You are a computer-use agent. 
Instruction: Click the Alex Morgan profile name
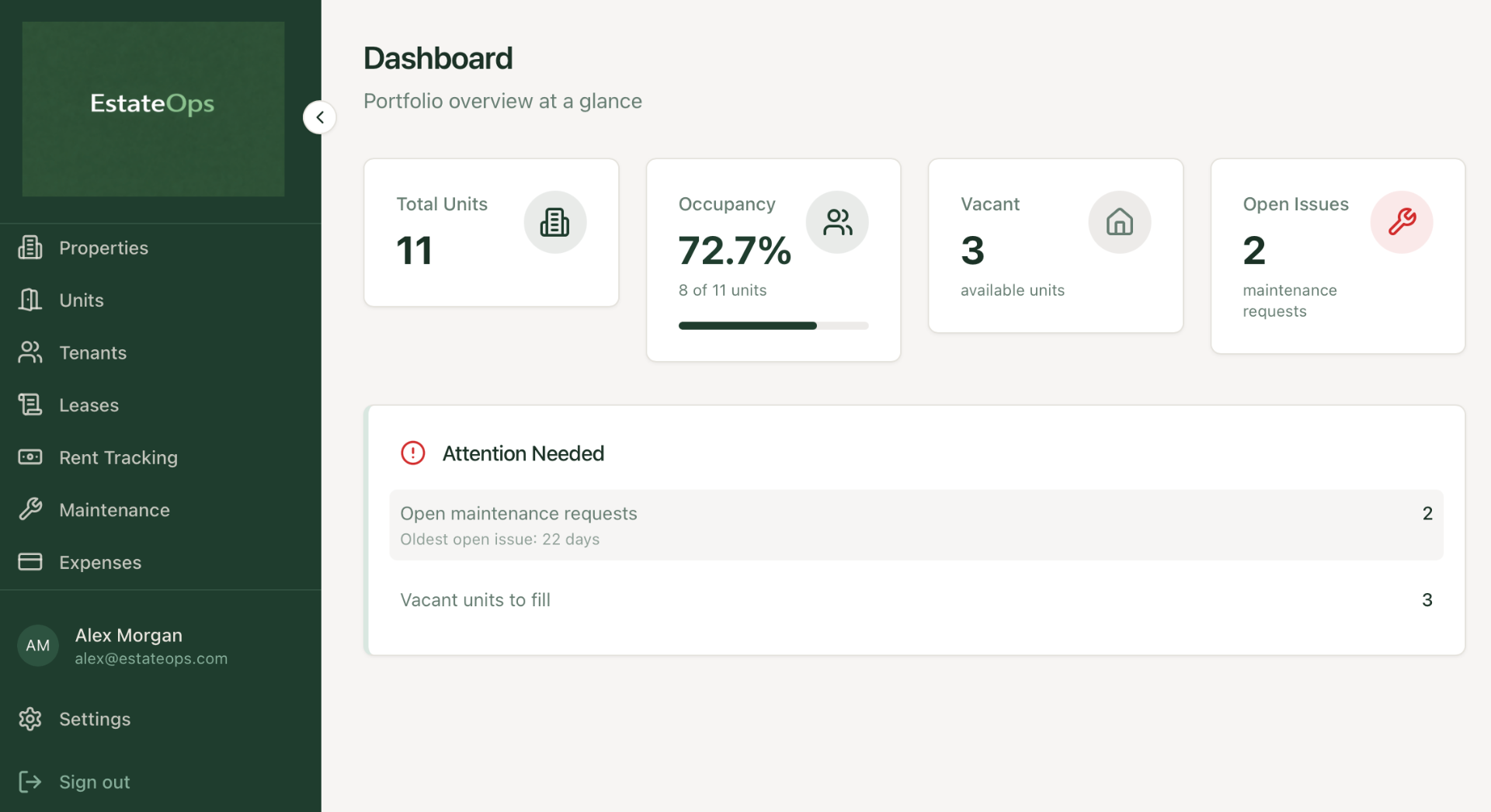click(x=128, y=635)
